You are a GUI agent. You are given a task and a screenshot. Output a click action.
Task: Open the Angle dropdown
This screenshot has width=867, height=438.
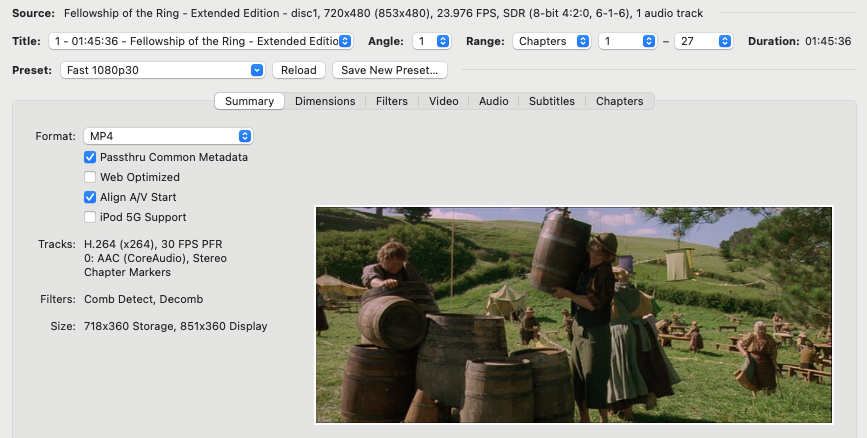(x=431, y=41)
